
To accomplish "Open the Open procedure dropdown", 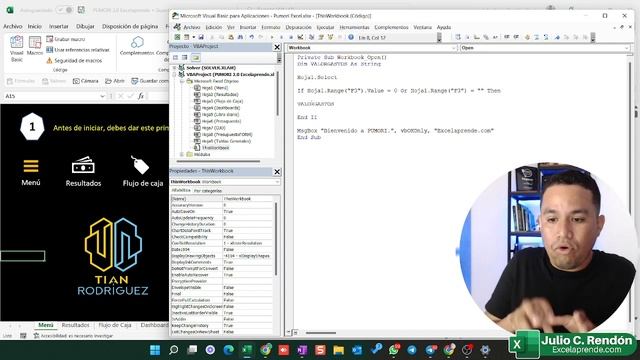I will pyautogui.click(x=627, y=48).
